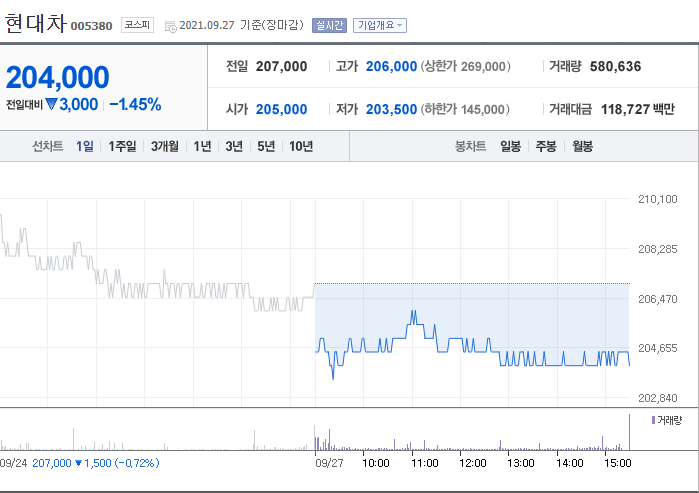699x493 pixels.
Task: Click the 전일 value 207,000
Action: click(281, 66)
